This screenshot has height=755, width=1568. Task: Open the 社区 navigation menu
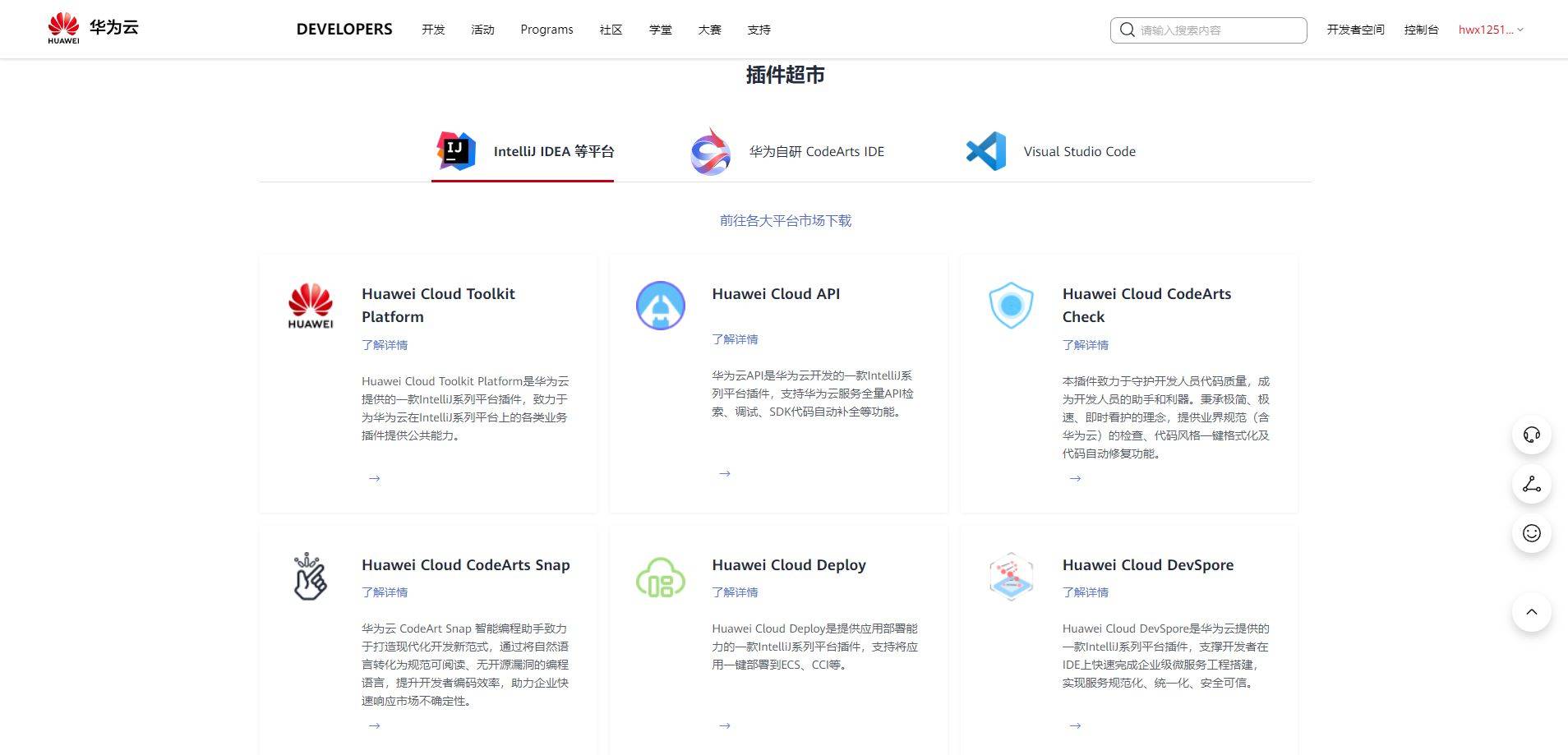(x=611, y=30)
